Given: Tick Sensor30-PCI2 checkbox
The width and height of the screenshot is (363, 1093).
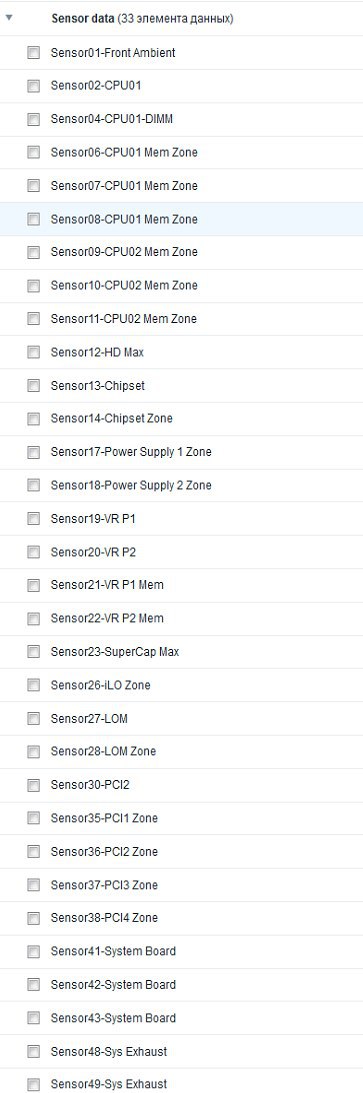Looking at the screenshot, I should click(x=33, y=785).
